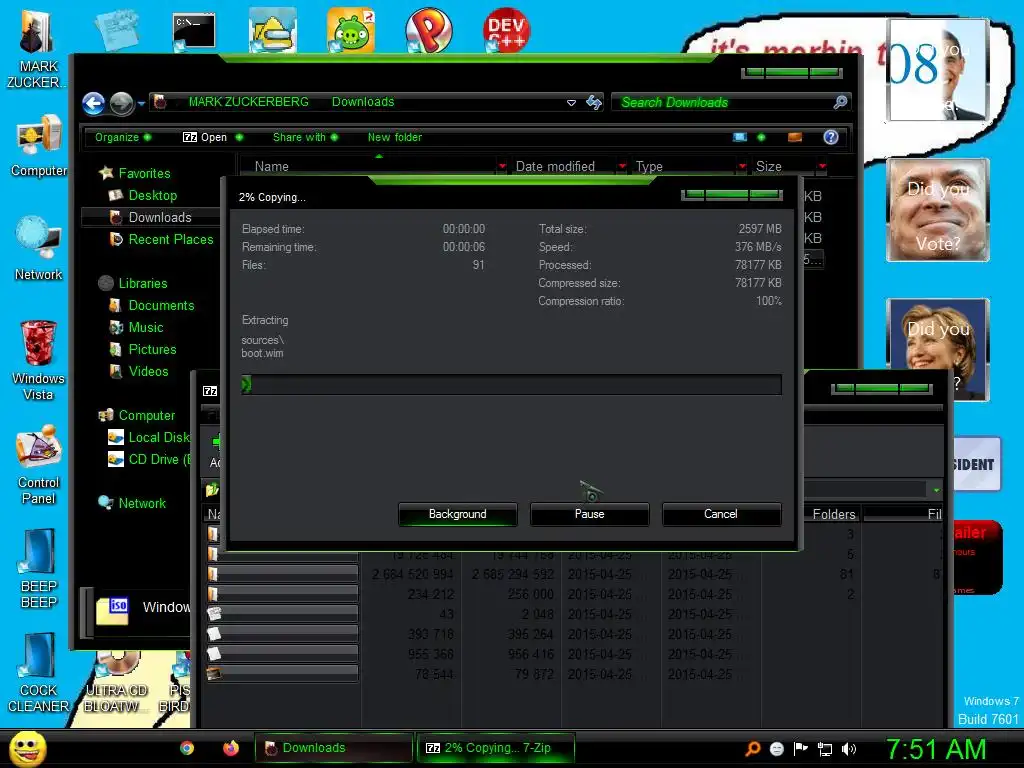Launch the green pig game shortcut
Screen dimensions: 1024x768
pyautogui.click(x=351, y=30)
